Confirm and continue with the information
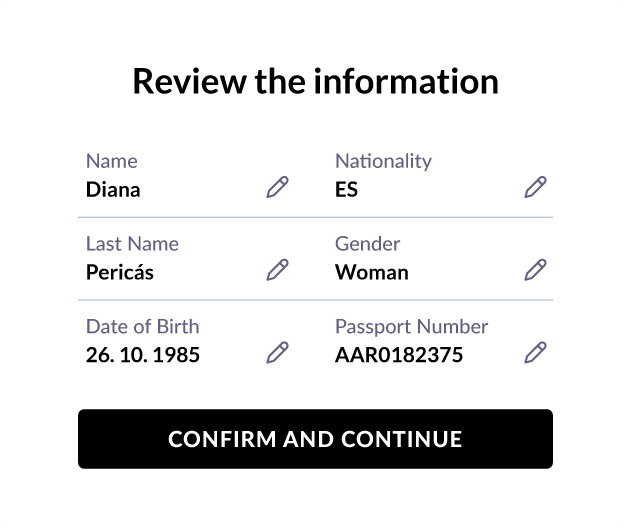The height and width of the screenshot is (532, 631). click(x=316, y=439)
